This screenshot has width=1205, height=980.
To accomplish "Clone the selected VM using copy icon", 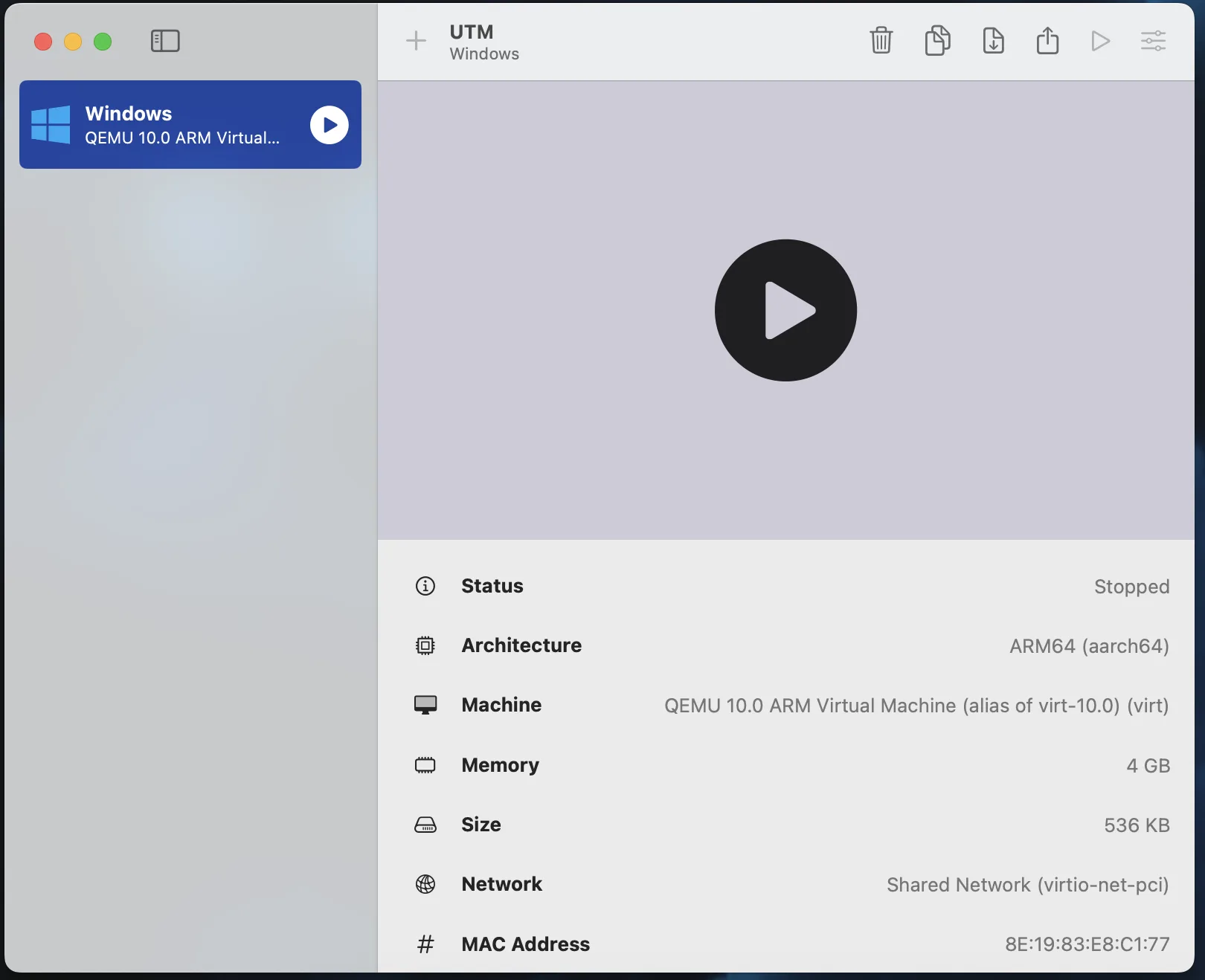I will point(937,41).
